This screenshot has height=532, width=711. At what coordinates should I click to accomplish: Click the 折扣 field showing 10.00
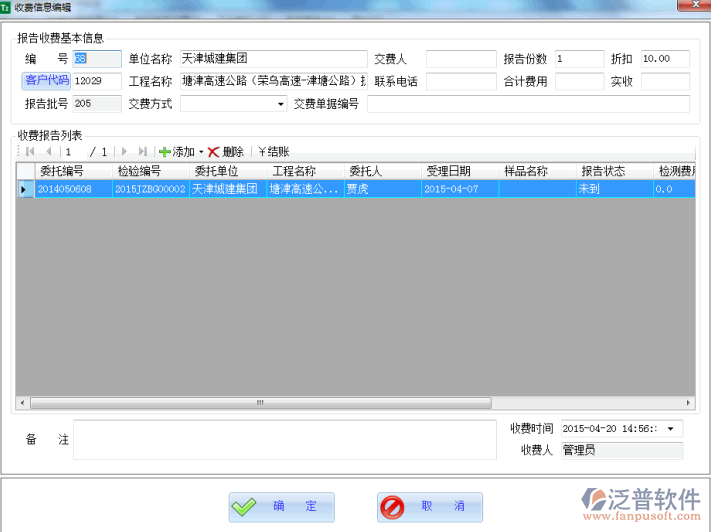click(x=665, y=59)
